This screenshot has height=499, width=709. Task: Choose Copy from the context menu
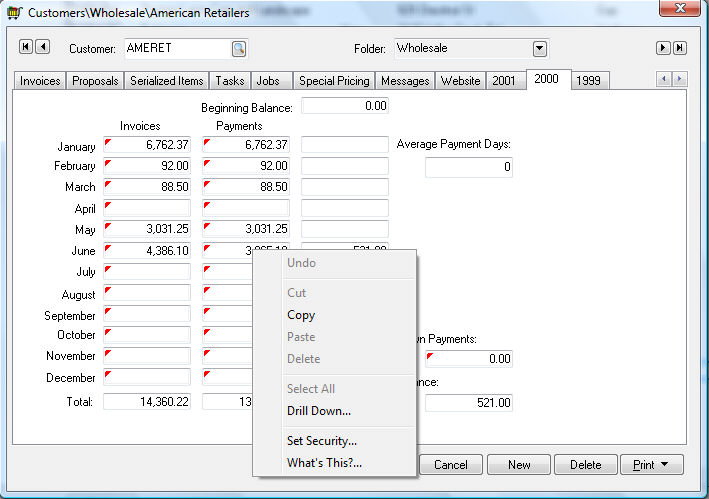coord(301,315)
